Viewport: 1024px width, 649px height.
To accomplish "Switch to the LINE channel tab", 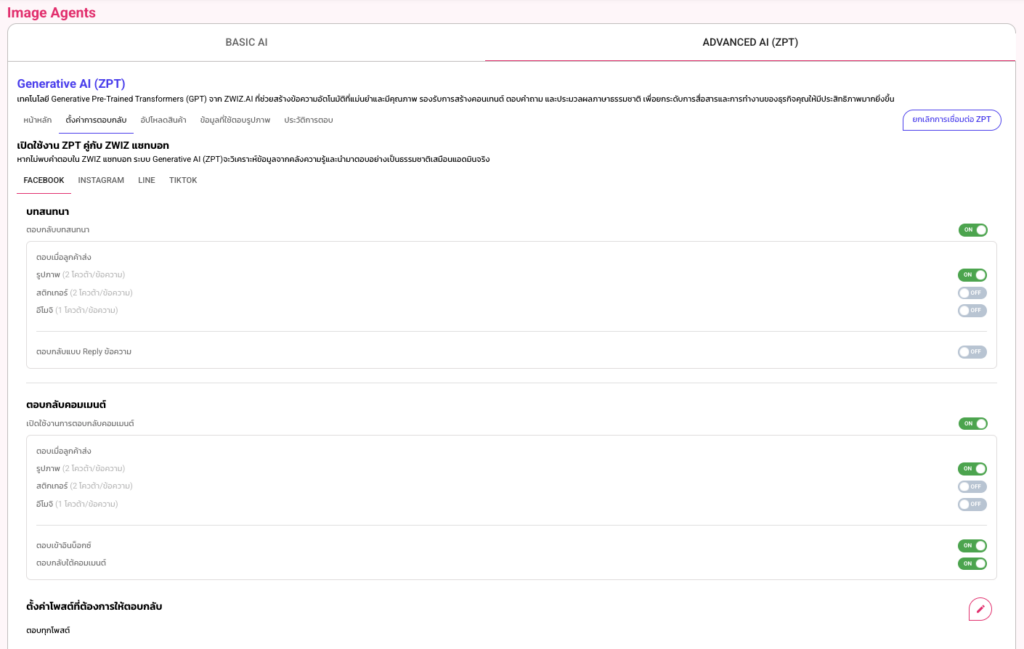I will pos(146,180).
